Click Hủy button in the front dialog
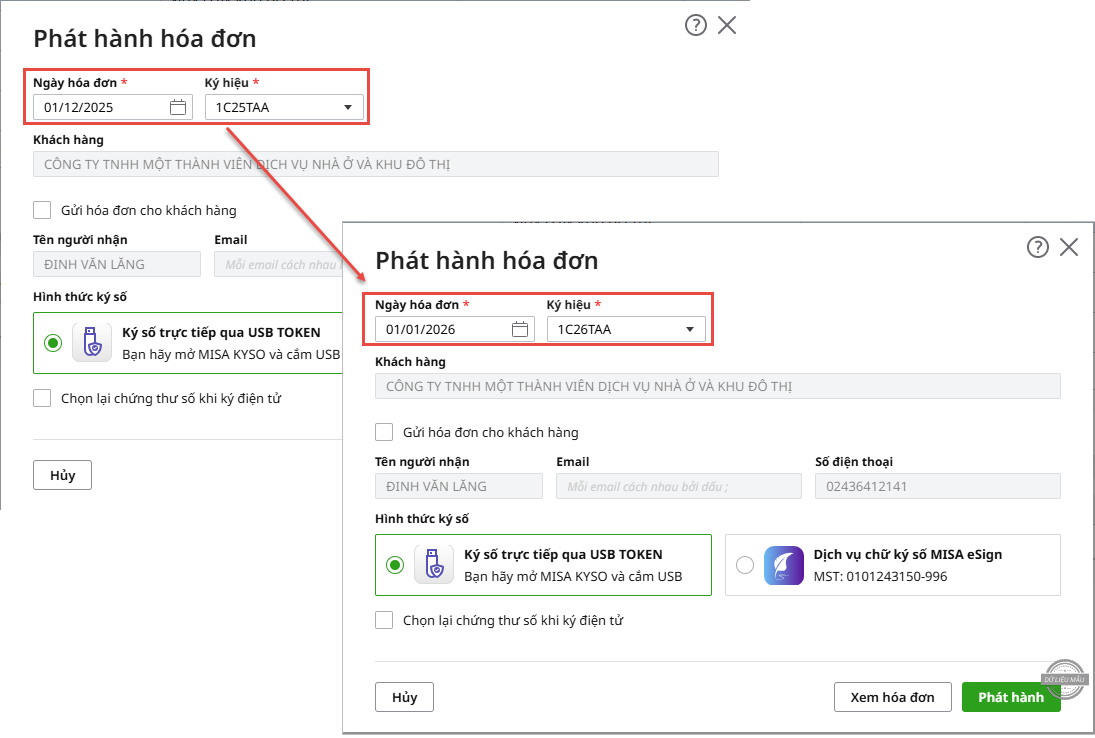Image resolution: width=1095 pixels, height=738 pixels. pyautogui.click(x=404, y=697)
